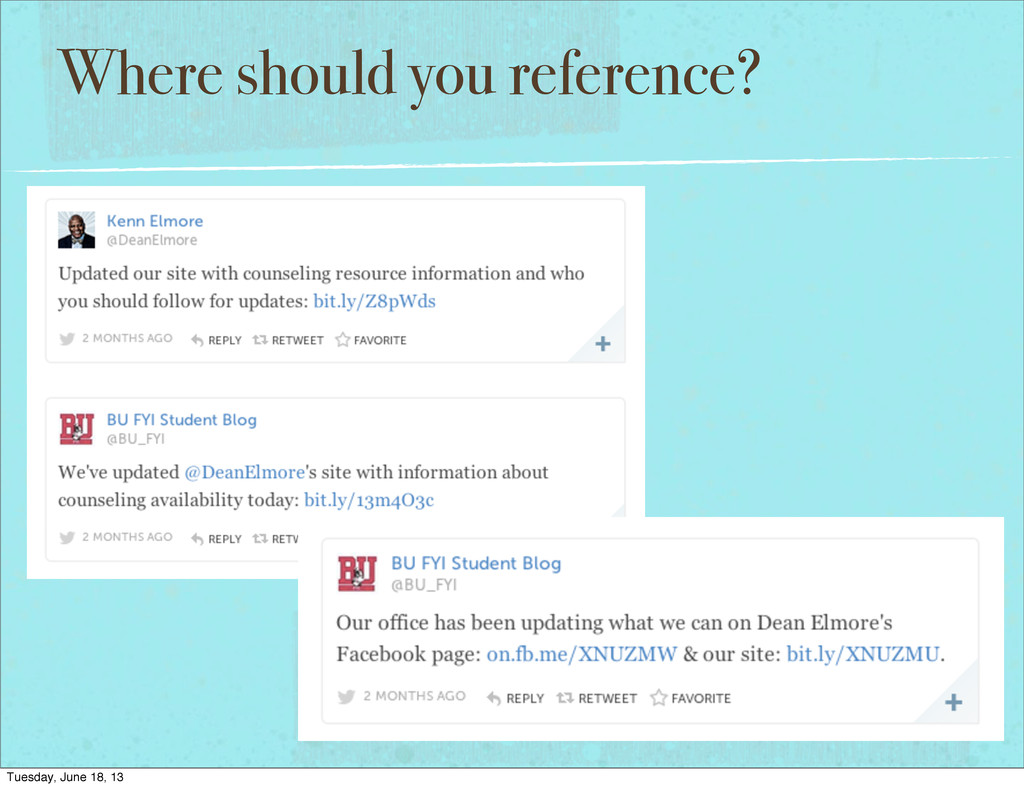This screenshot has width=1024, height=788.
Task: Click the @DeanElmore handle under Kenn Elmore
Action: [x=152, y=240]
